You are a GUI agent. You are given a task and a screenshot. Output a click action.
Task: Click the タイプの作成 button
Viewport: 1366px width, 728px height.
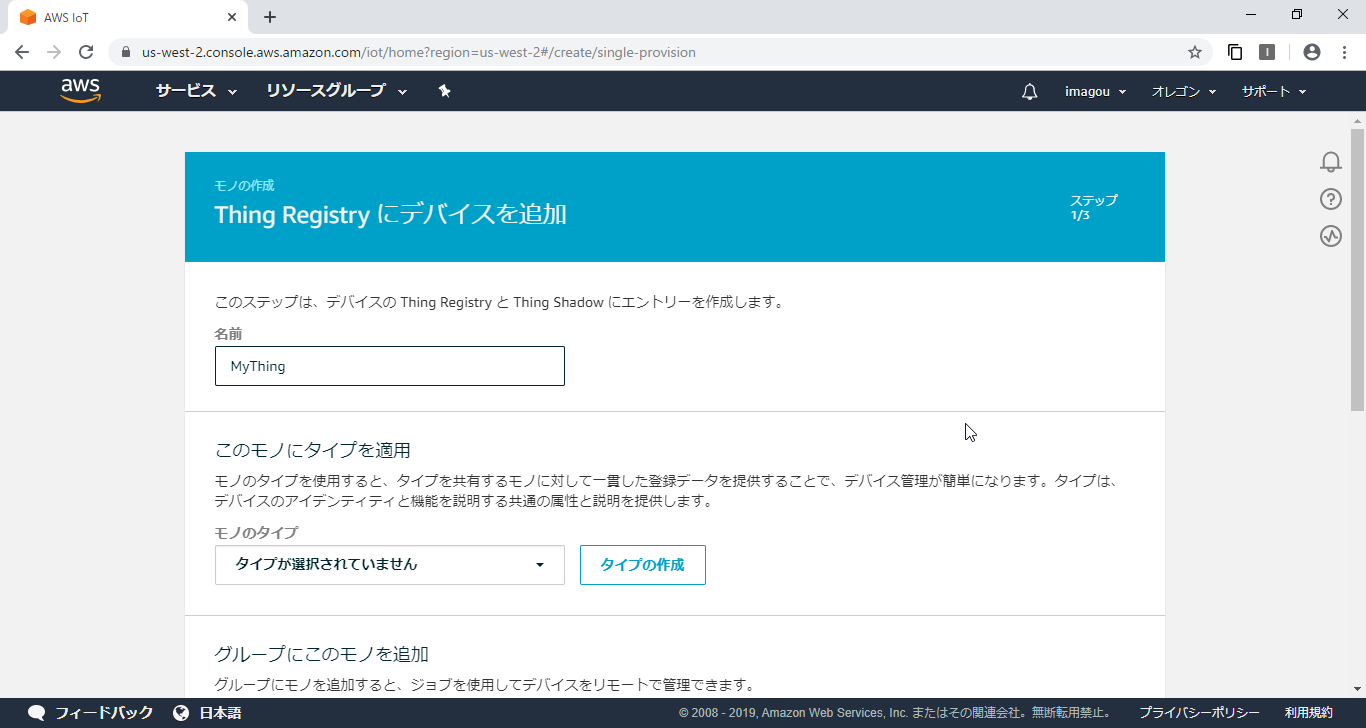tap(642, 565)
